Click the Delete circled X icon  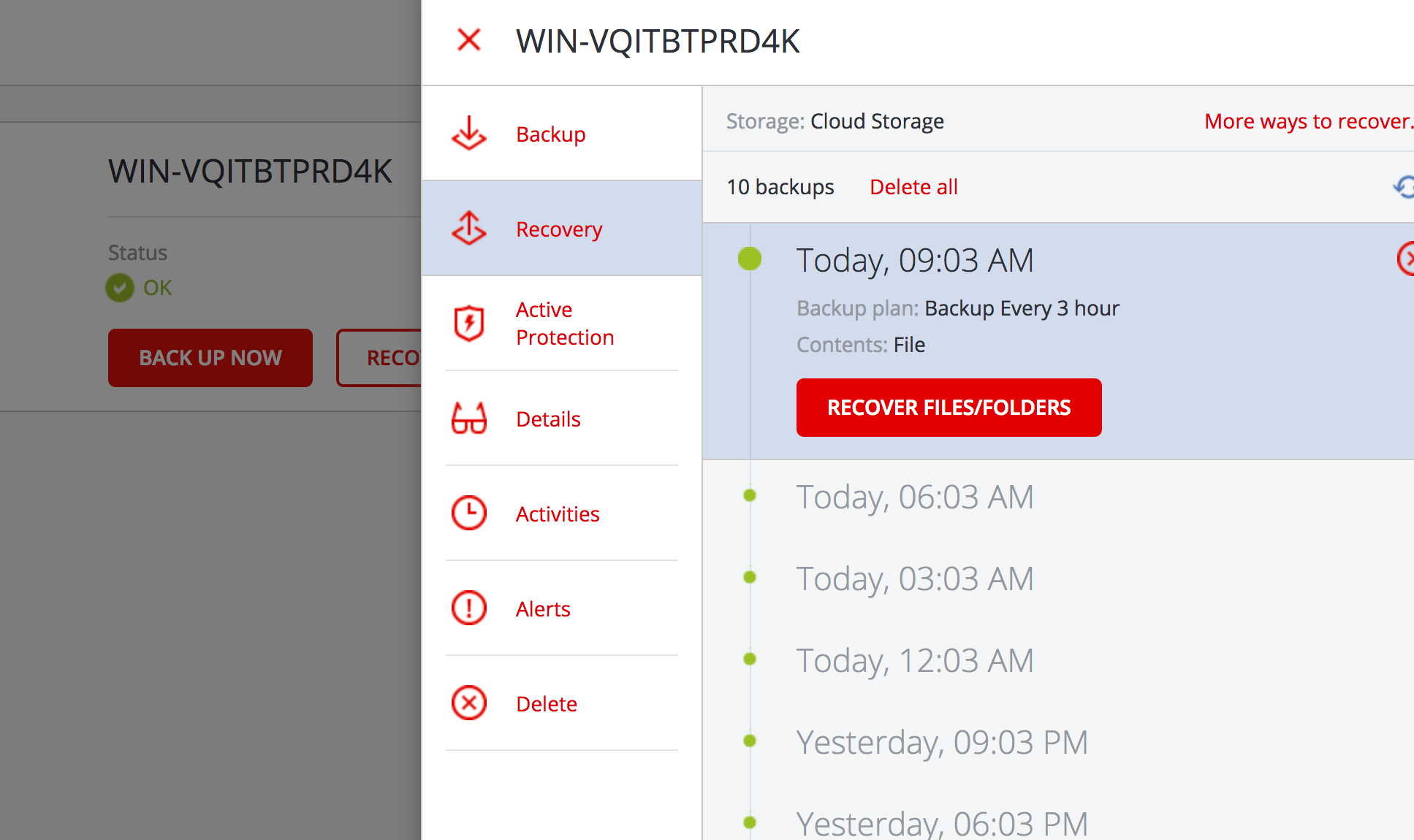(x=468, y=703)
